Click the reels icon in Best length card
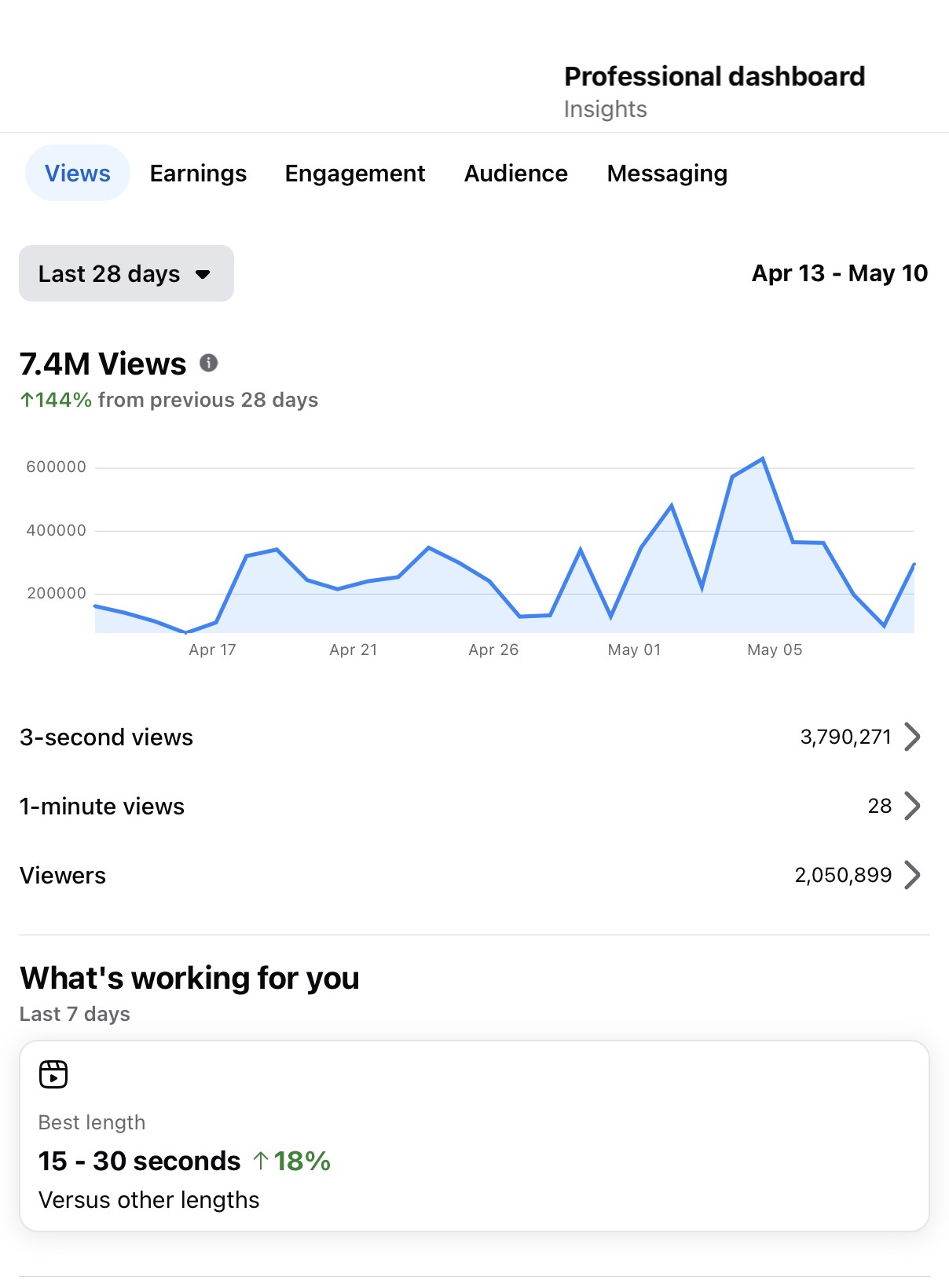Image resolution: width=949 pixels, height=1288 pixels. coord(53,1074)
